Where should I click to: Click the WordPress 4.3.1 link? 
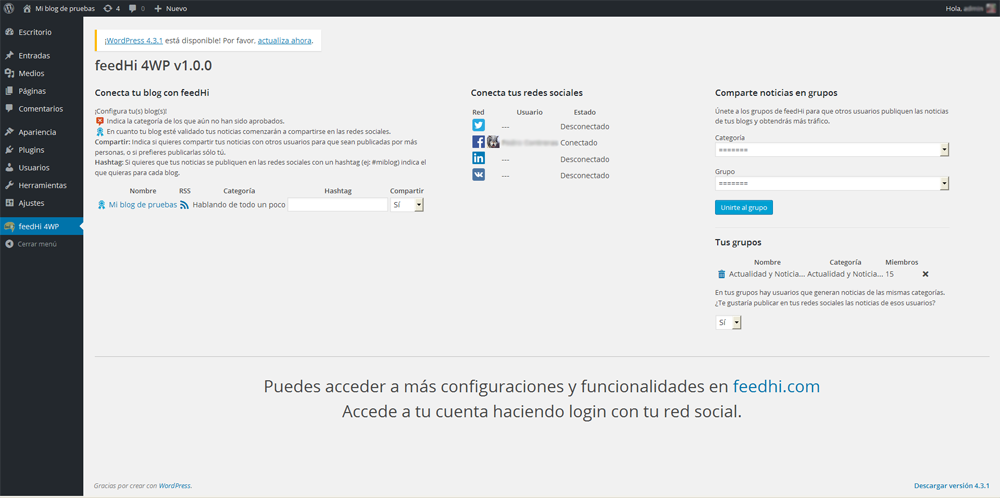click(135, 40)
